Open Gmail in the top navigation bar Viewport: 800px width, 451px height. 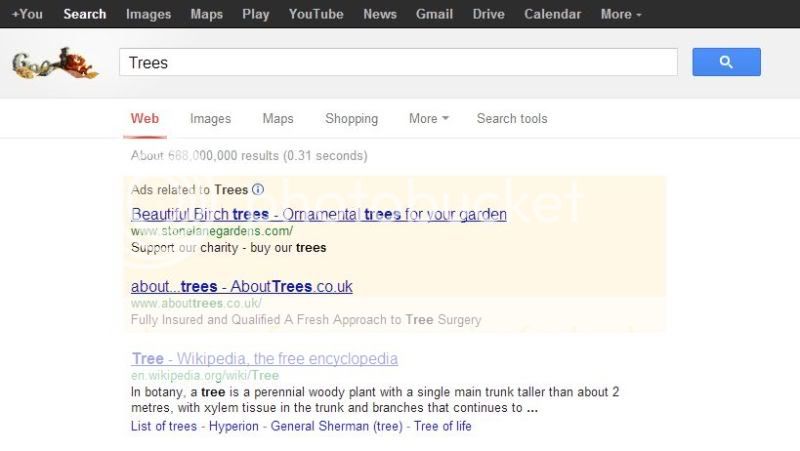coord(435,14)
